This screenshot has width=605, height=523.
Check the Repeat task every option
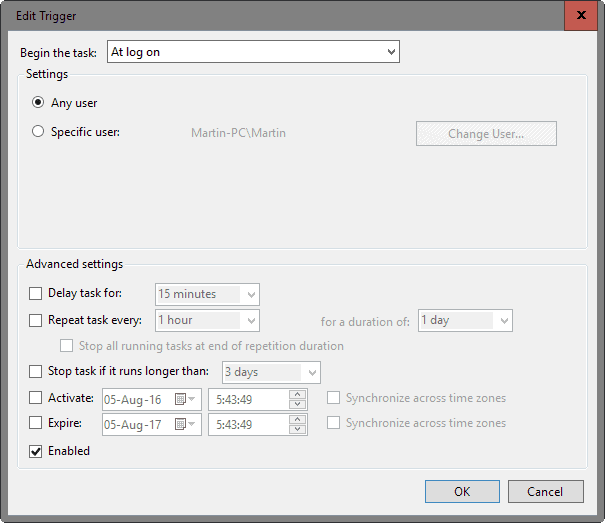click(37, 321)
